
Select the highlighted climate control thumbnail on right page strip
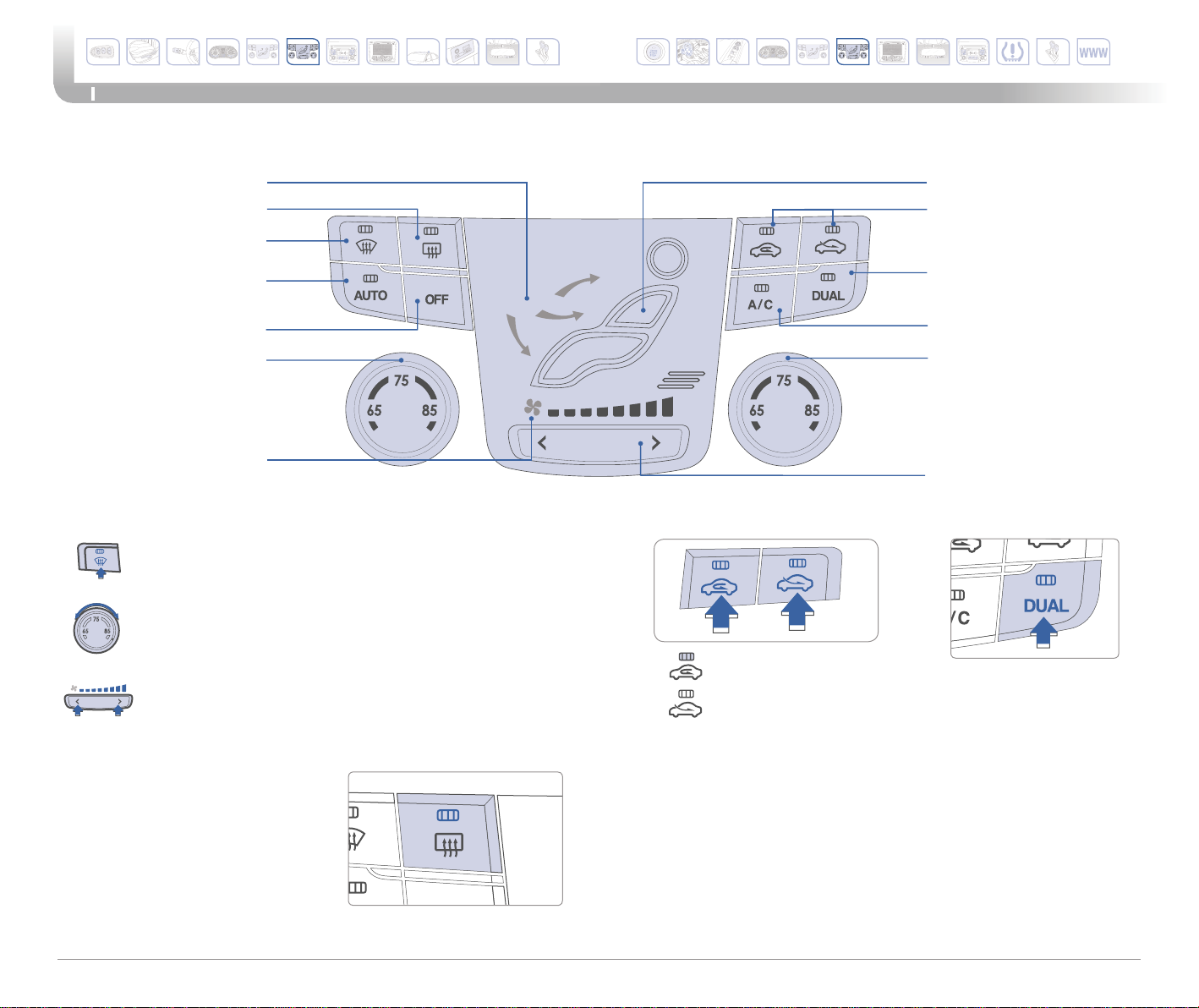coord(852,52)
